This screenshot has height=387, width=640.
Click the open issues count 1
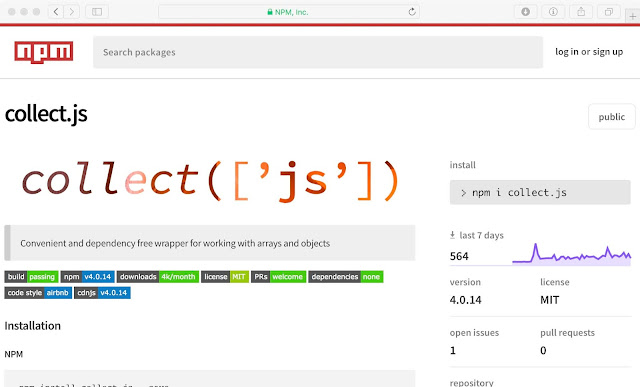tap(453, 350)
